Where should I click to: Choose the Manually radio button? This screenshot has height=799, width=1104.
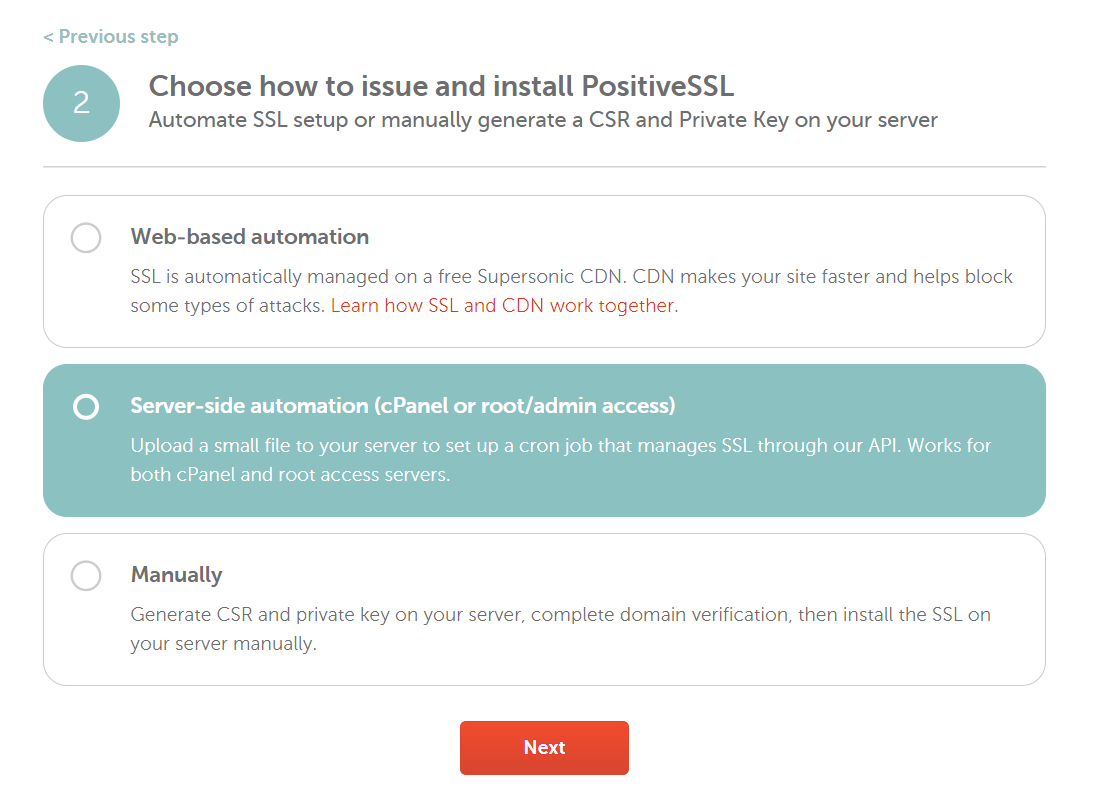86,576
